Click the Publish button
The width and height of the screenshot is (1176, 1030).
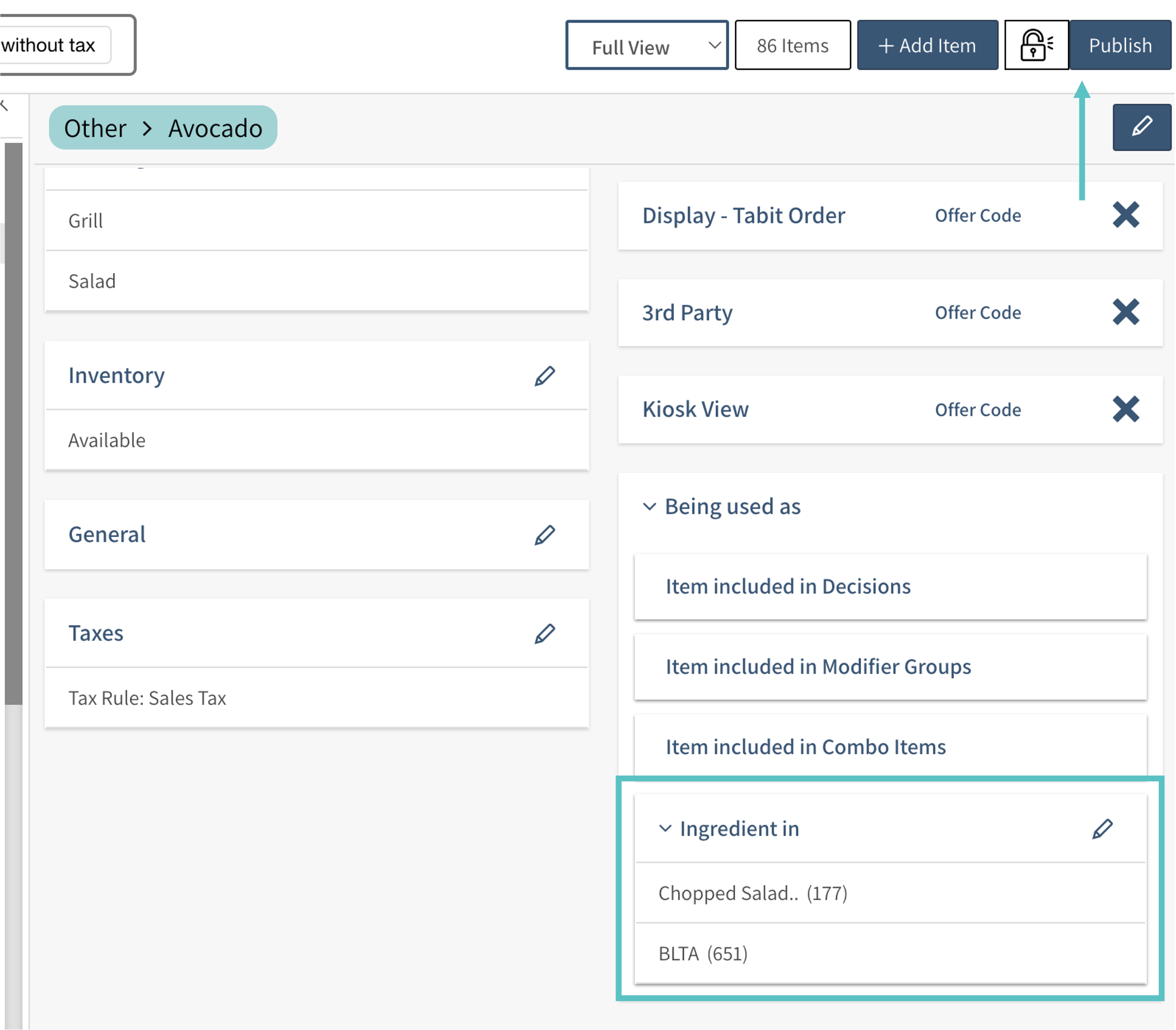click(x=1119, y=45)
